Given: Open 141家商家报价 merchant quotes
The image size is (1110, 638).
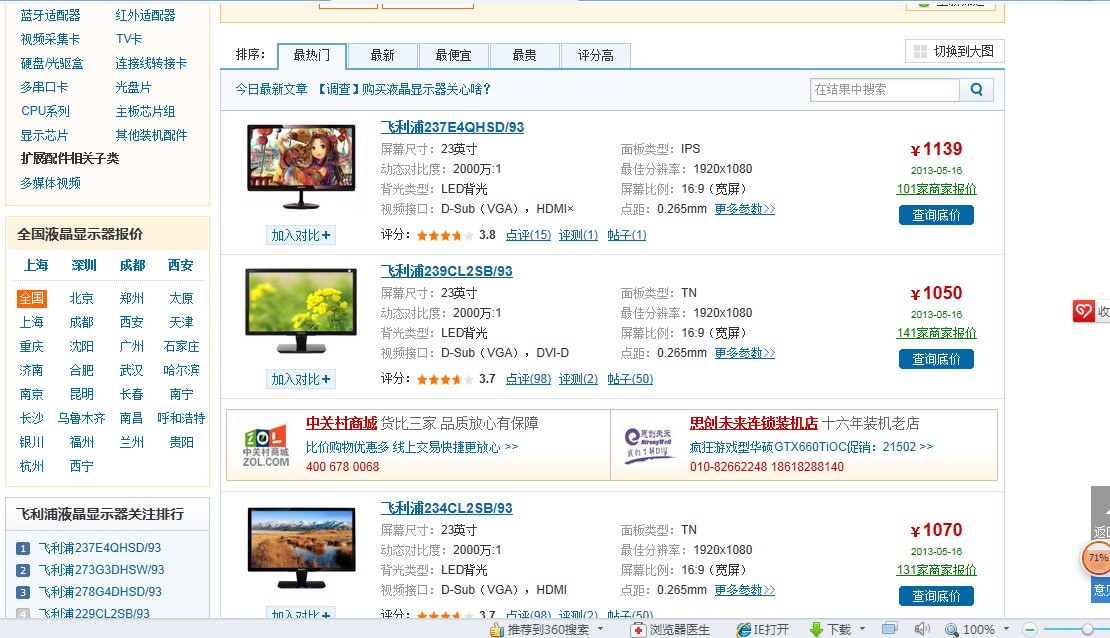Looking at the screenshot, I should click(936, 333).
